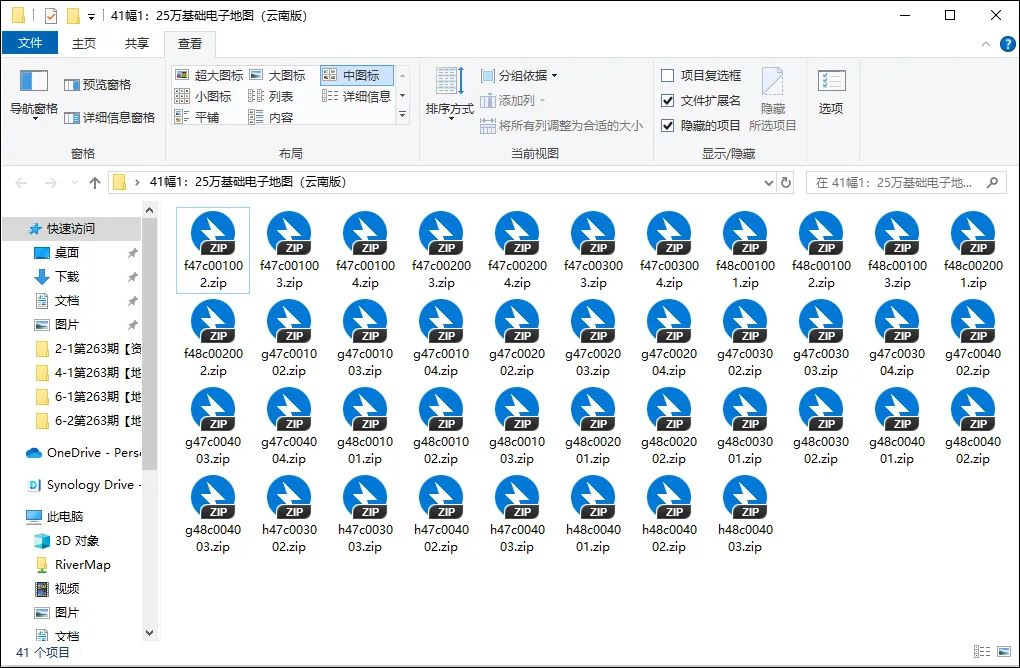The width and height of the screenshot is (1020, 668).
Task: Switch to large thumbnails view in status bar
Action: click(x=1004, y=651)
